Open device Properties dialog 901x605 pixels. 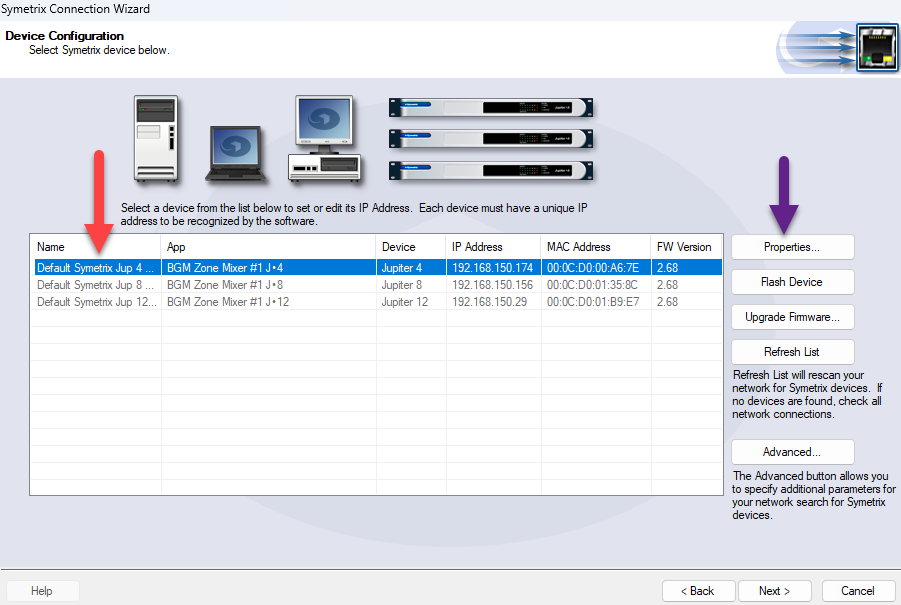tap(792, 247)
